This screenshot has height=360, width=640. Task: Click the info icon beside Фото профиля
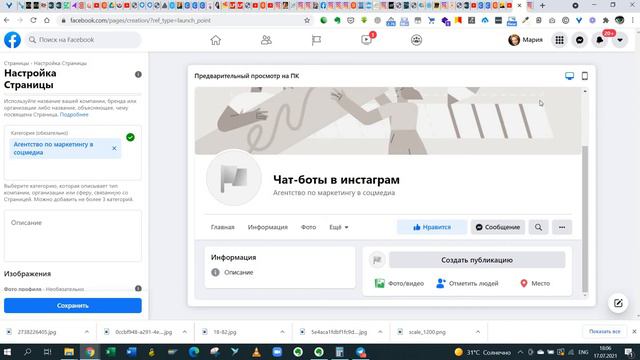click(138, 289)
